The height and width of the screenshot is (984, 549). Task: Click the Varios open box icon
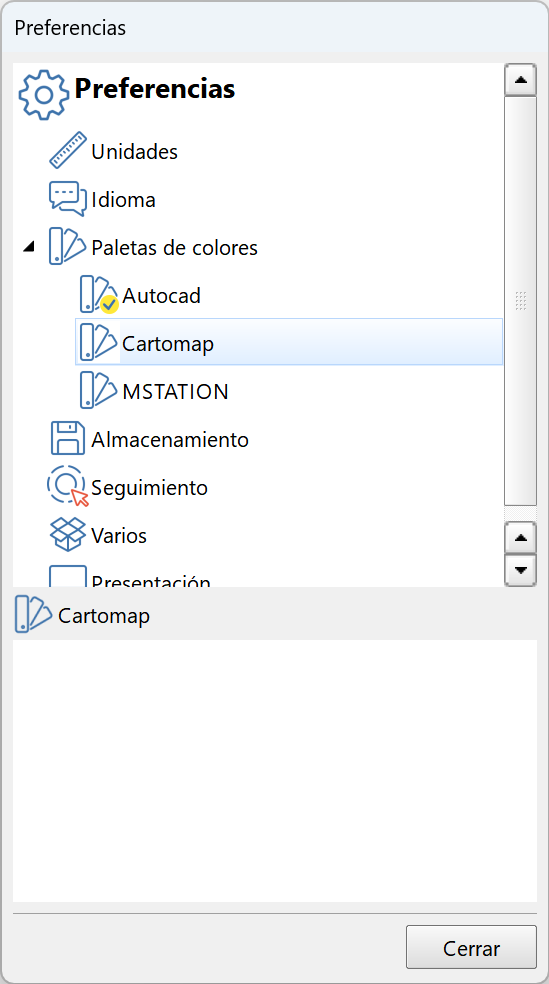pos(68,535)
